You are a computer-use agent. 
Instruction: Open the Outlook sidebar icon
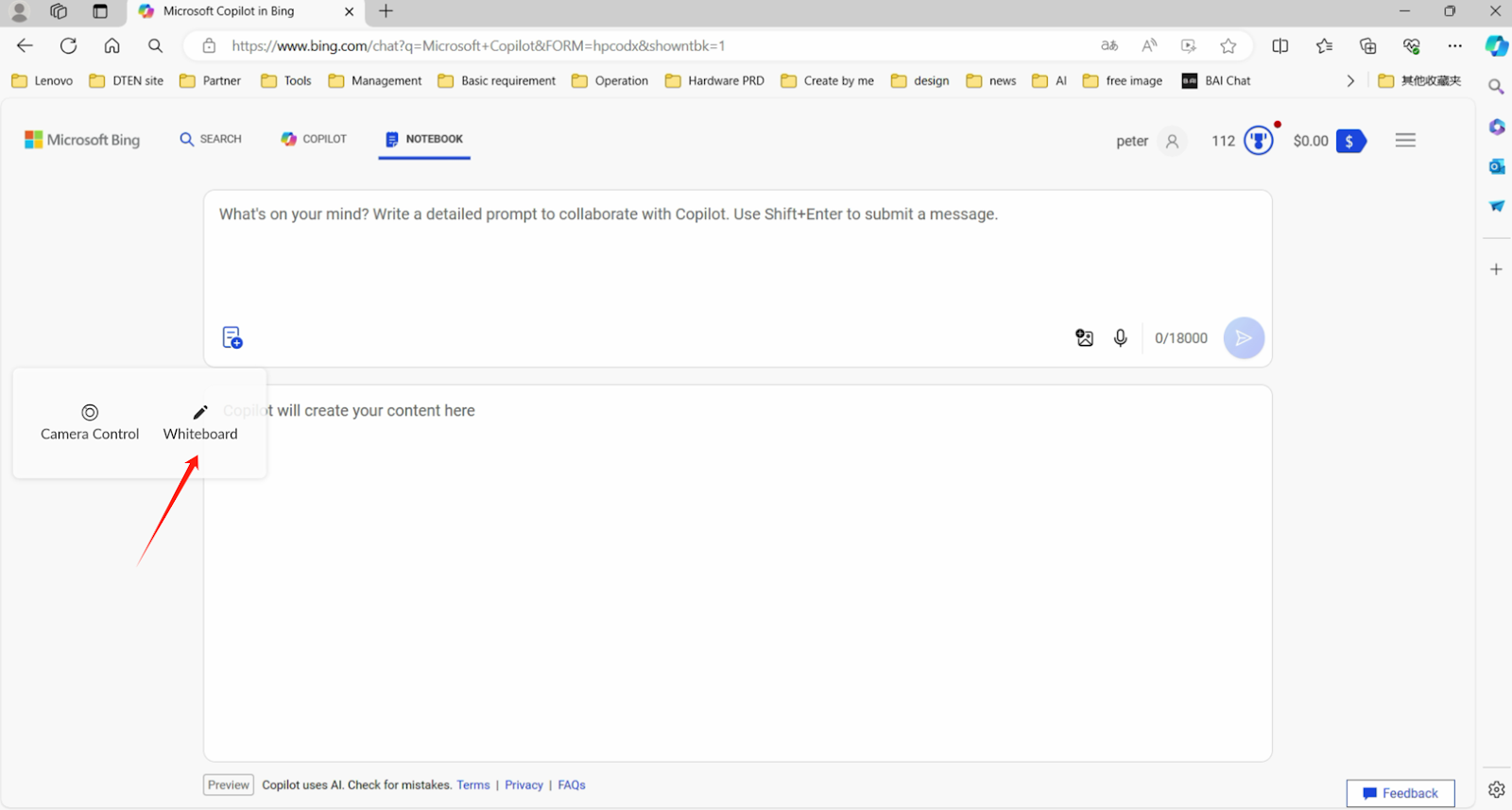click(1496, 166)
